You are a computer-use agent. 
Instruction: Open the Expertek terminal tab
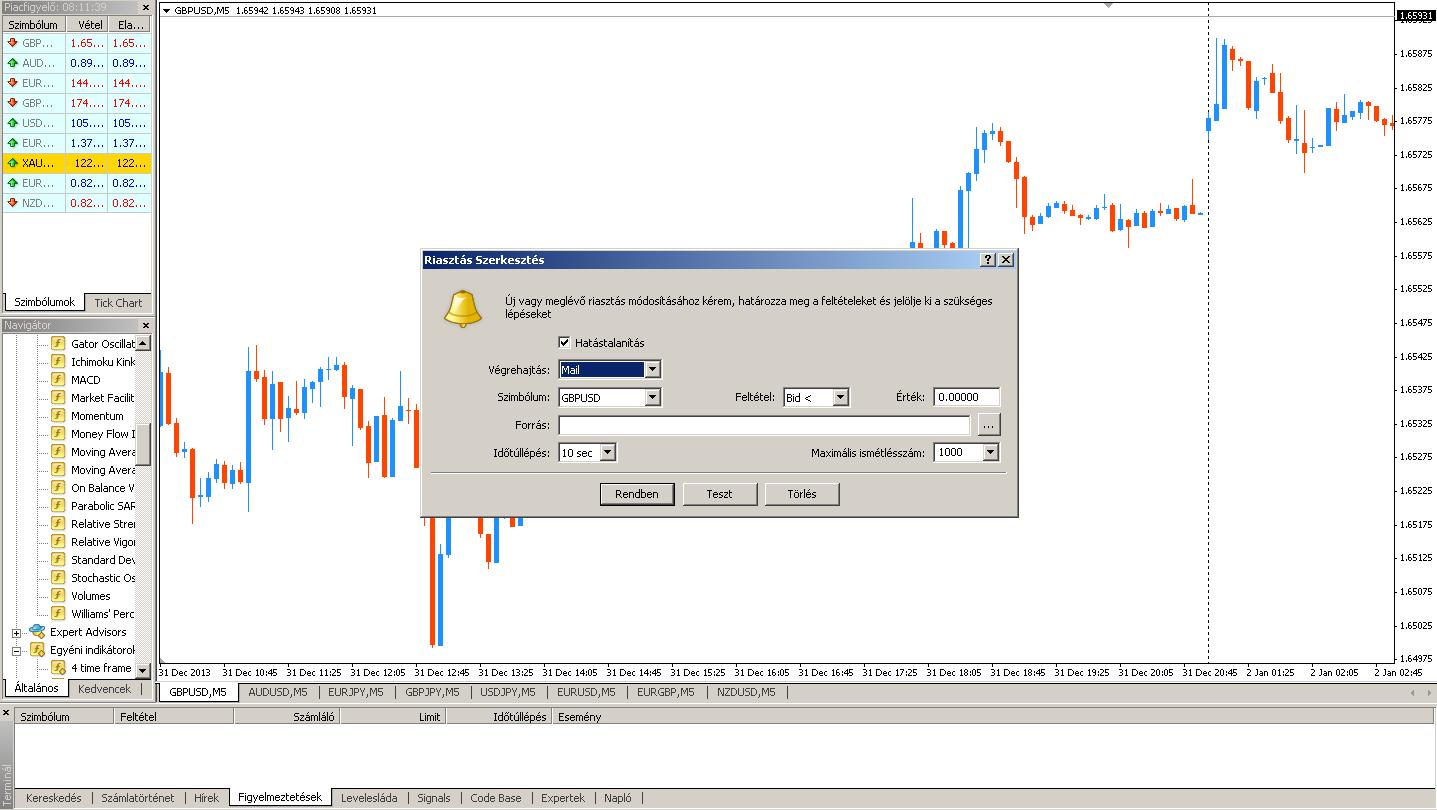point(563,798)
